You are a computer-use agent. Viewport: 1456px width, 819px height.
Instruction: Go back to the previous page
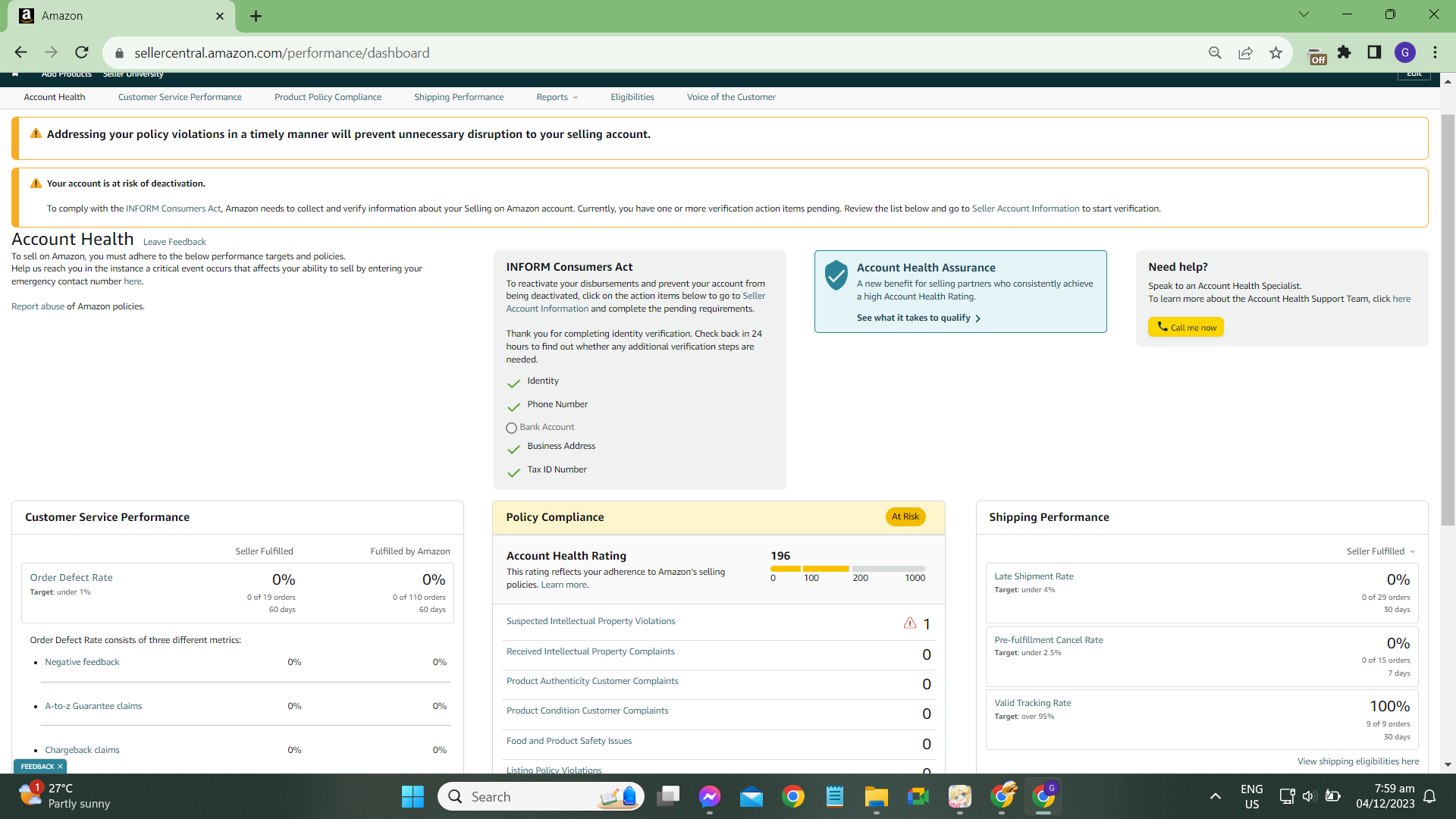[20, 52]
